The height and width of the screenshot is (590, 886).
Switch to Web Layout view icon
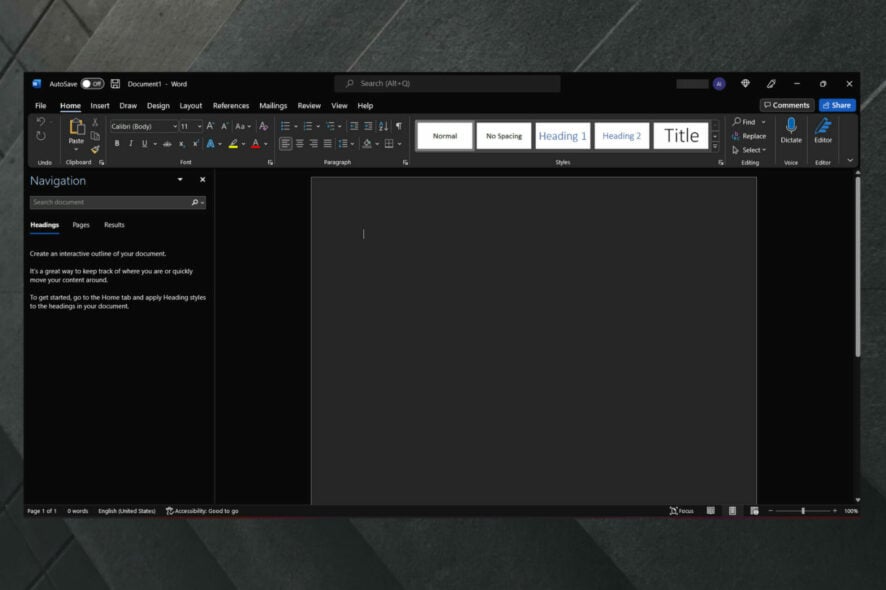[x=754, y=511]
